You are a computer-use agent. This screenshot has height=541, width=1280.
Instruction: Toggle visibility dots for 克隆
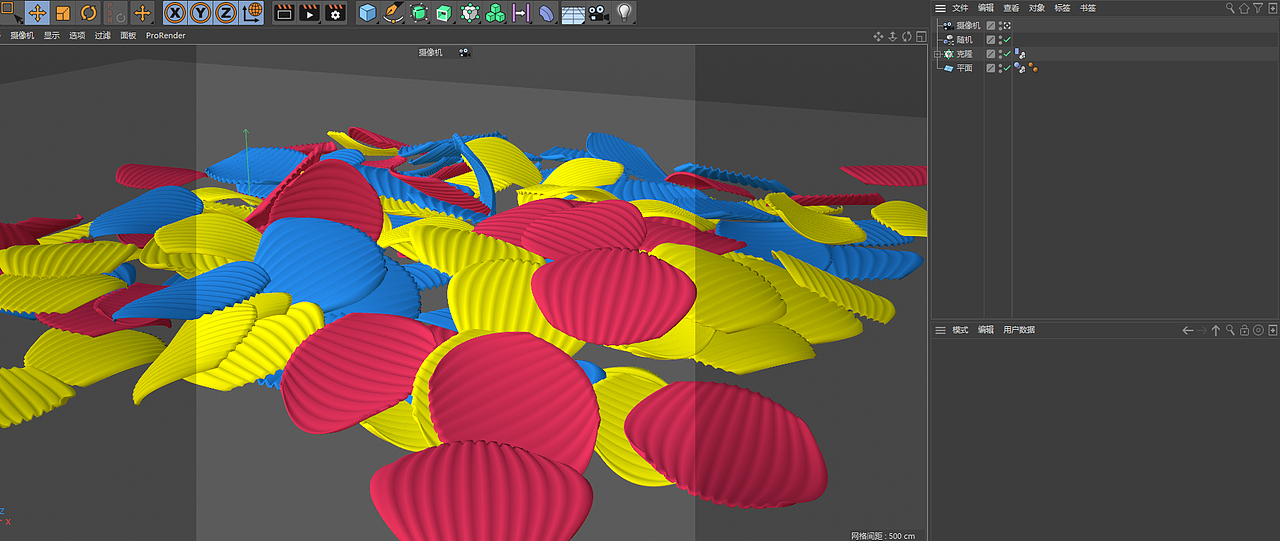[1000, 54]
